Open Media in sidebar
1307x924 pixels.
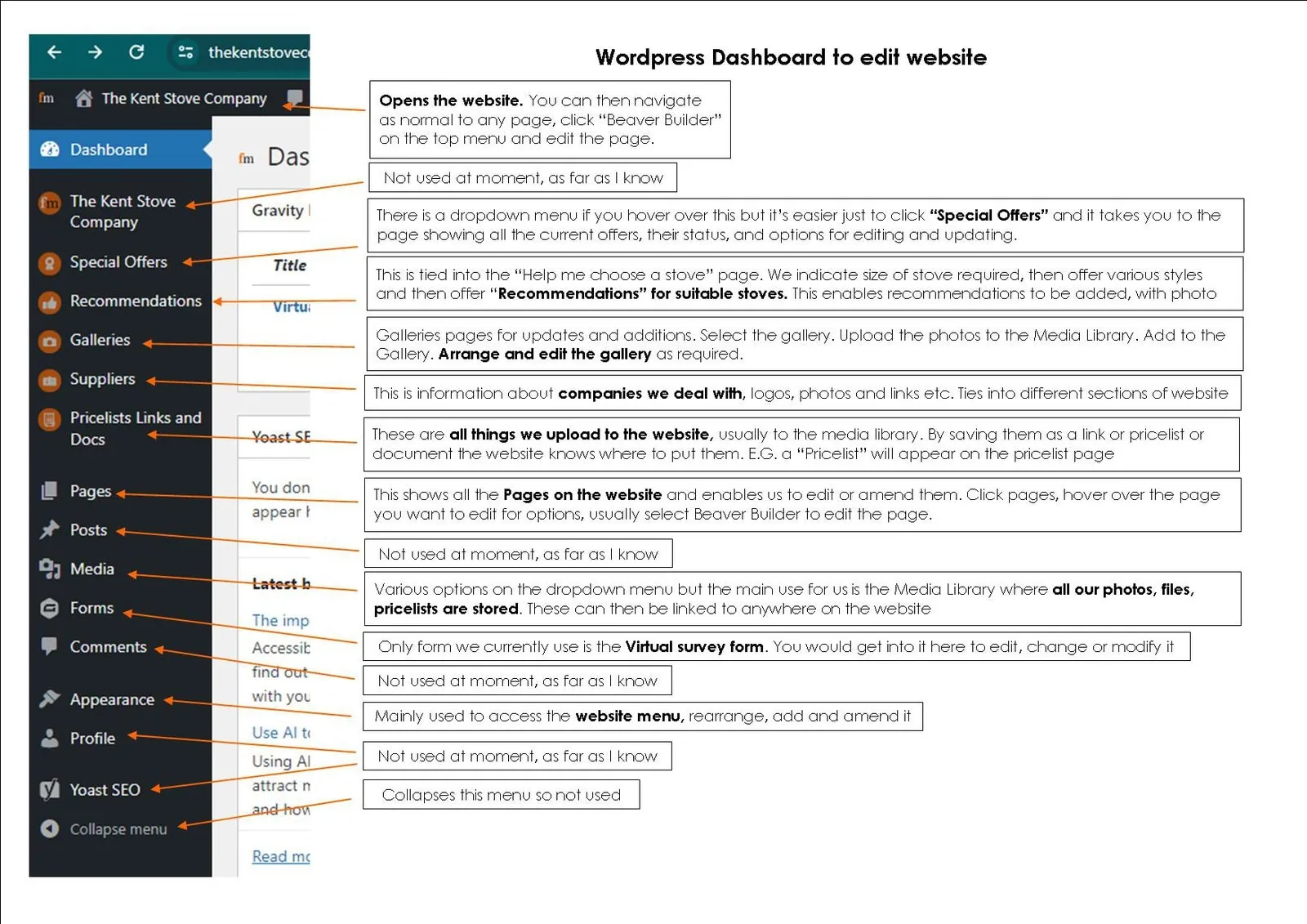(x=91, y=569)
